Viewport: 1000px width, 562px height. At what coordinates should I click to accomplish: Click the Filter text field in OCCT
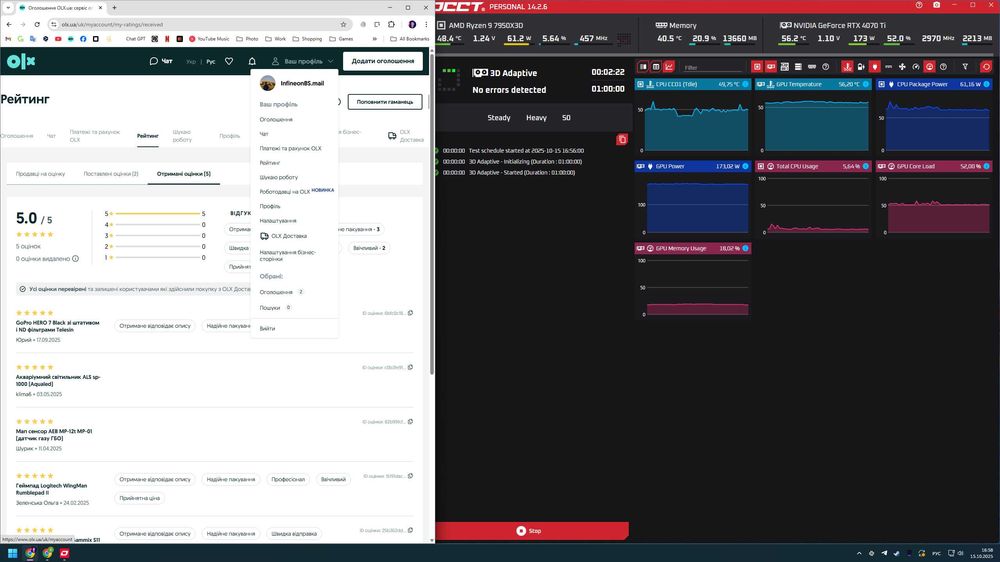point(711,68)
